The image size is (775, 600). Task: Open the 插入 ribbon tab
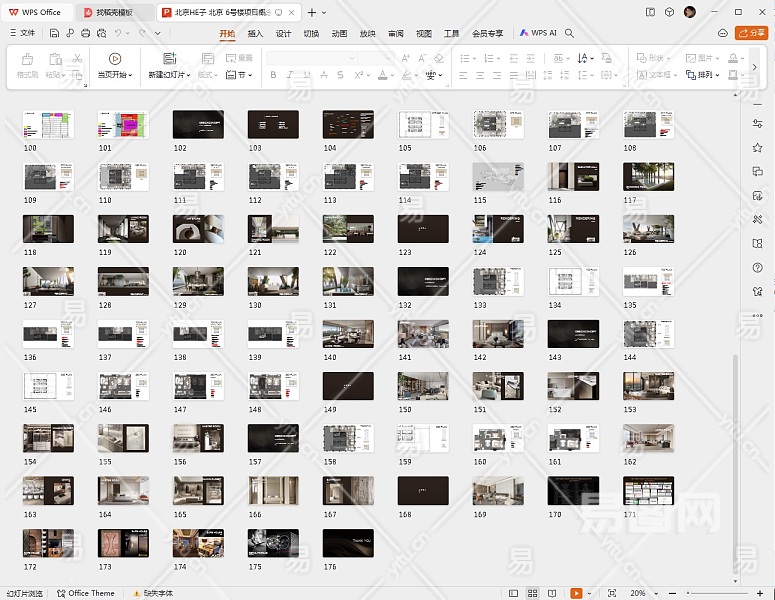coord(255,33)
